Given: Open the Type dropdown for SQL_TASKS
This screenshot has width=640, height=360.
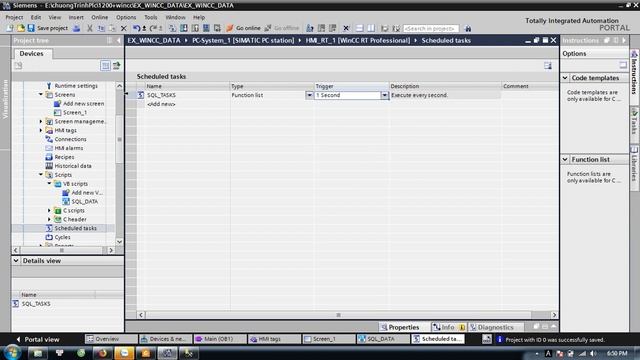Looking at the screenshot, I should pos(309,95).
